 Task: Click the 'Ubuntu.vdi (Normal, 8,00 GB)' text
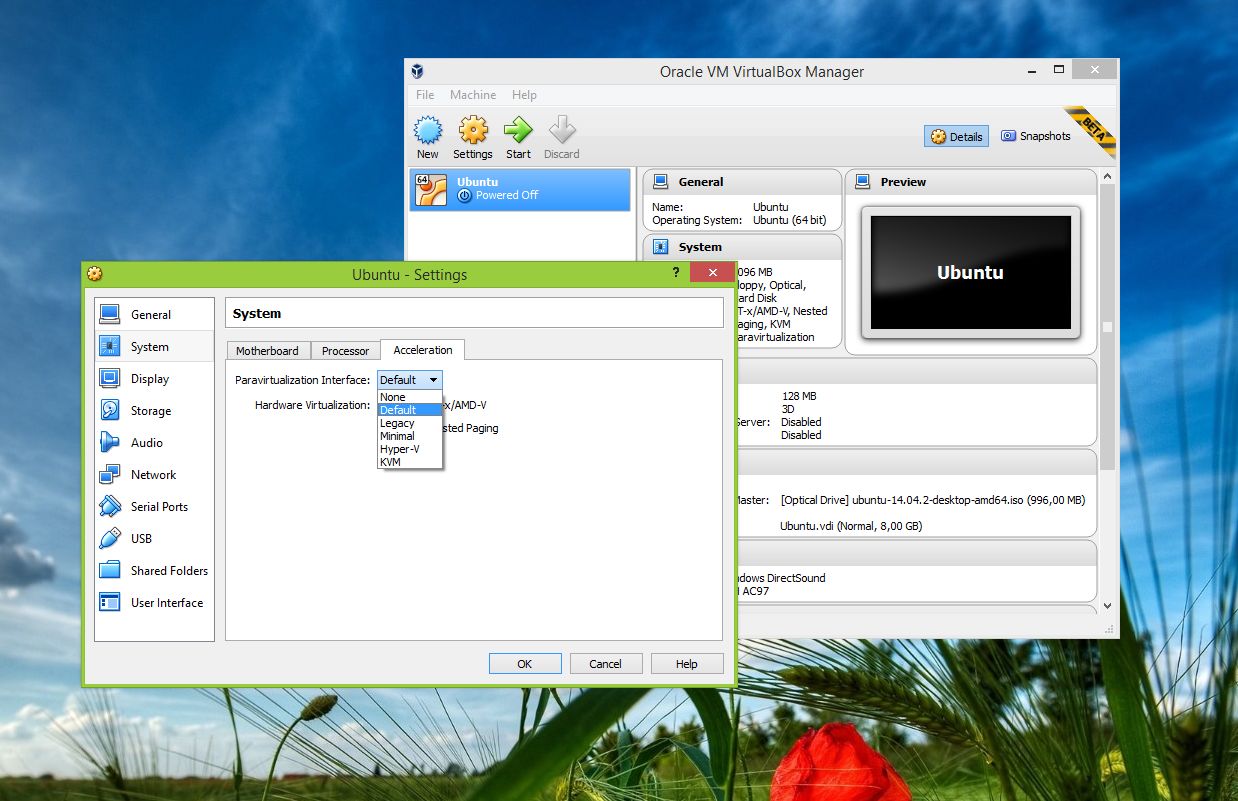point(851,526)
